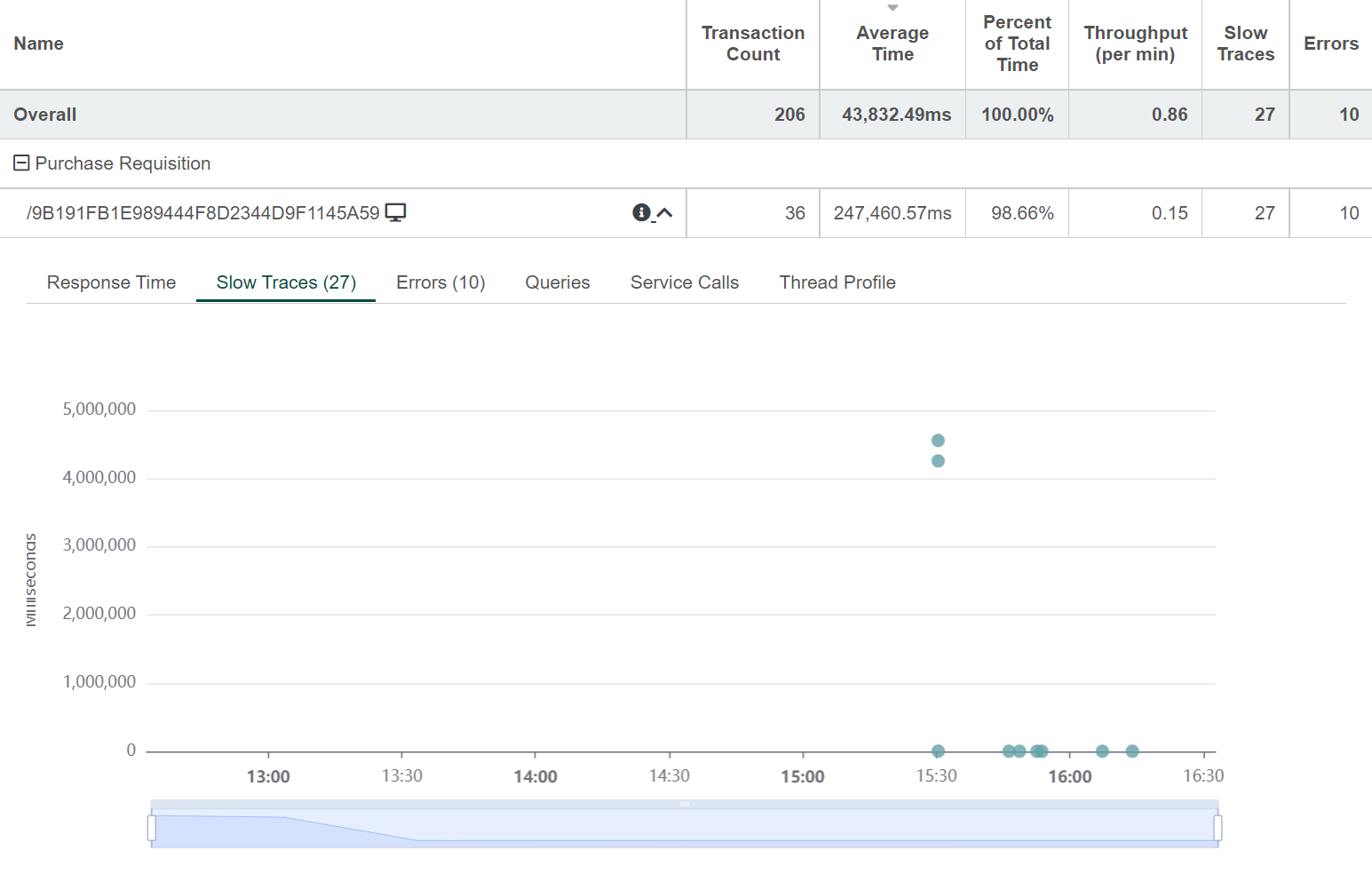Click the Percent of Total Time header
This screenshot has width=1372, height=874.
(1017, 44)
